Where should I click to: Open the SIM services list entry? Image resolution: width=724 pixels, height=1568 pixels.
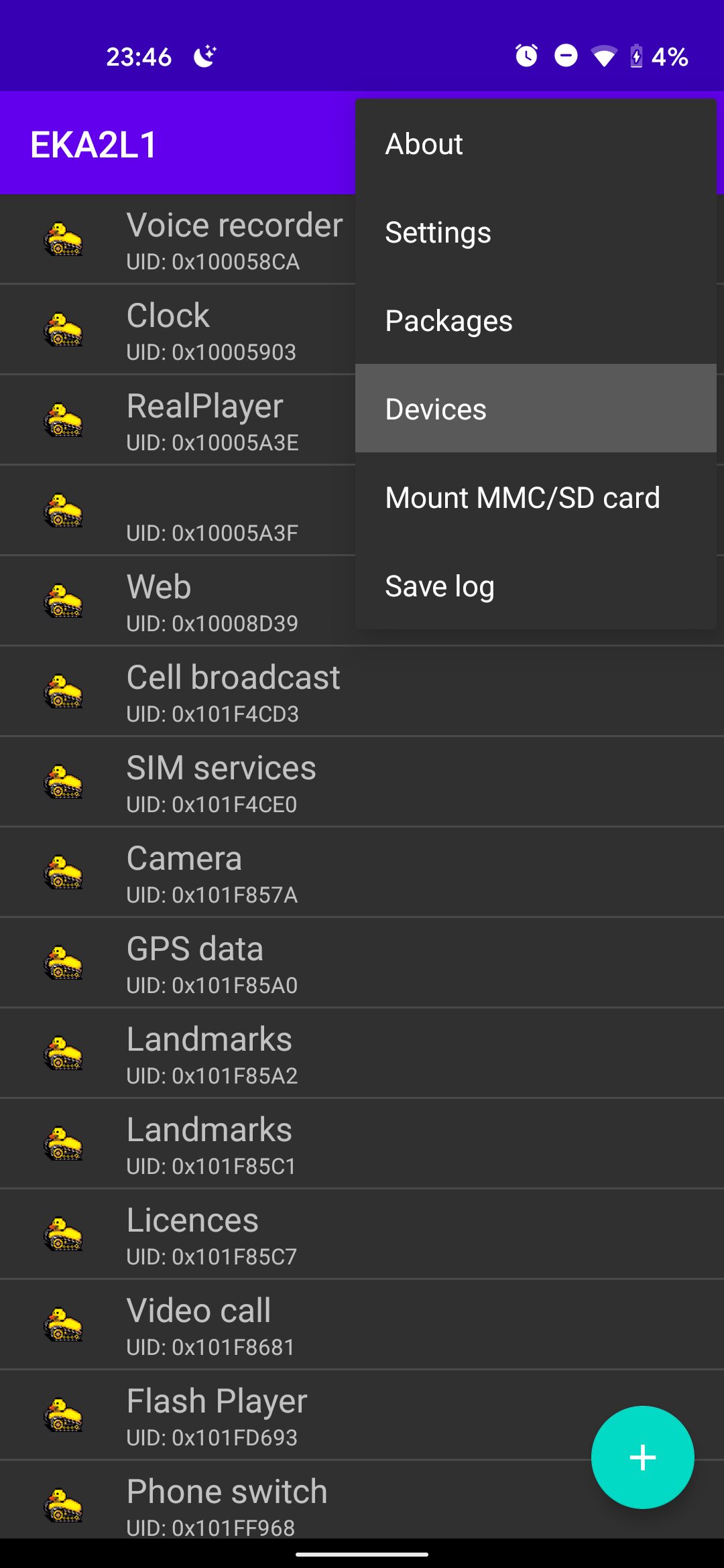(x=362, y=782)
